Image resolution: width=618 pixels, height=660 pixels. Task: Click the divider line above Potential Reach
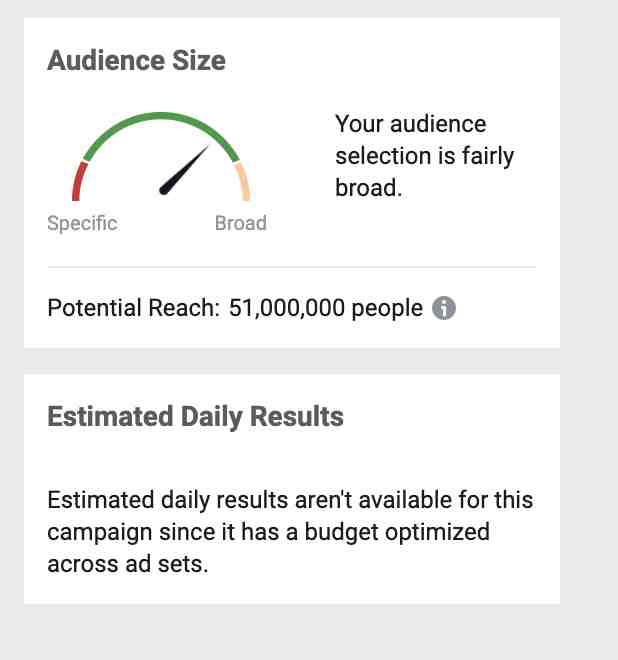coord(292,267)
